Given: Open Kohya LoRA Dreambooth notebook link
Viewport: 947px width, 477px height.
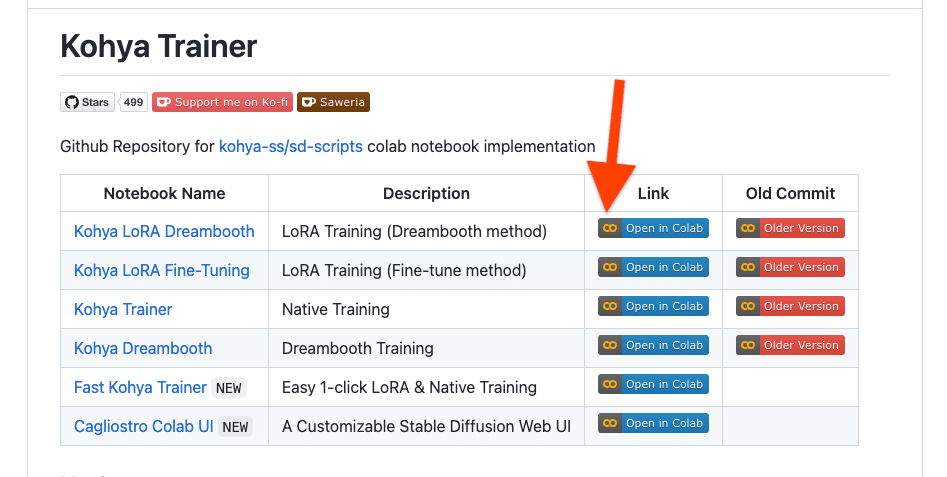Looking at the screenshot, I should (164, 231).
